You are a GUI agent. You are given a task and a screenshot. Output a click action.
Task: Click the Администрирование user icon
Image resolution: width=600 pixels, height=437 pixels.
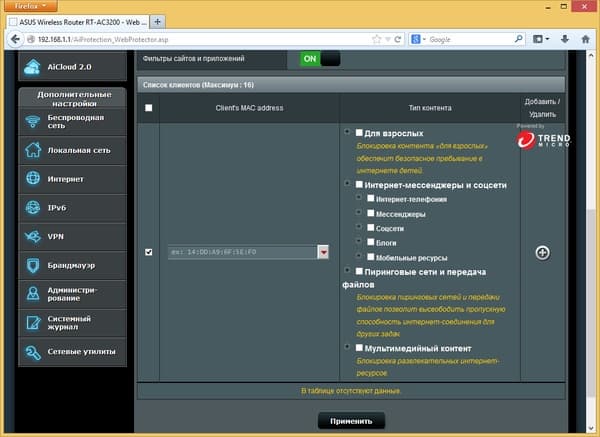(33, 294)
